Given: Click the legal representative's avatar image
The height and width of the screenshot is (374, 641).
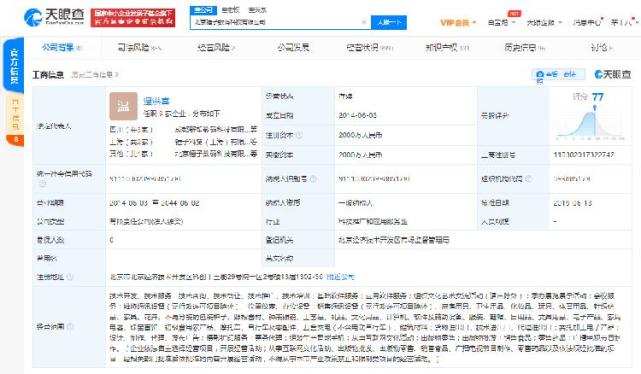Looking at the screenshot, I should coord(123,106).
